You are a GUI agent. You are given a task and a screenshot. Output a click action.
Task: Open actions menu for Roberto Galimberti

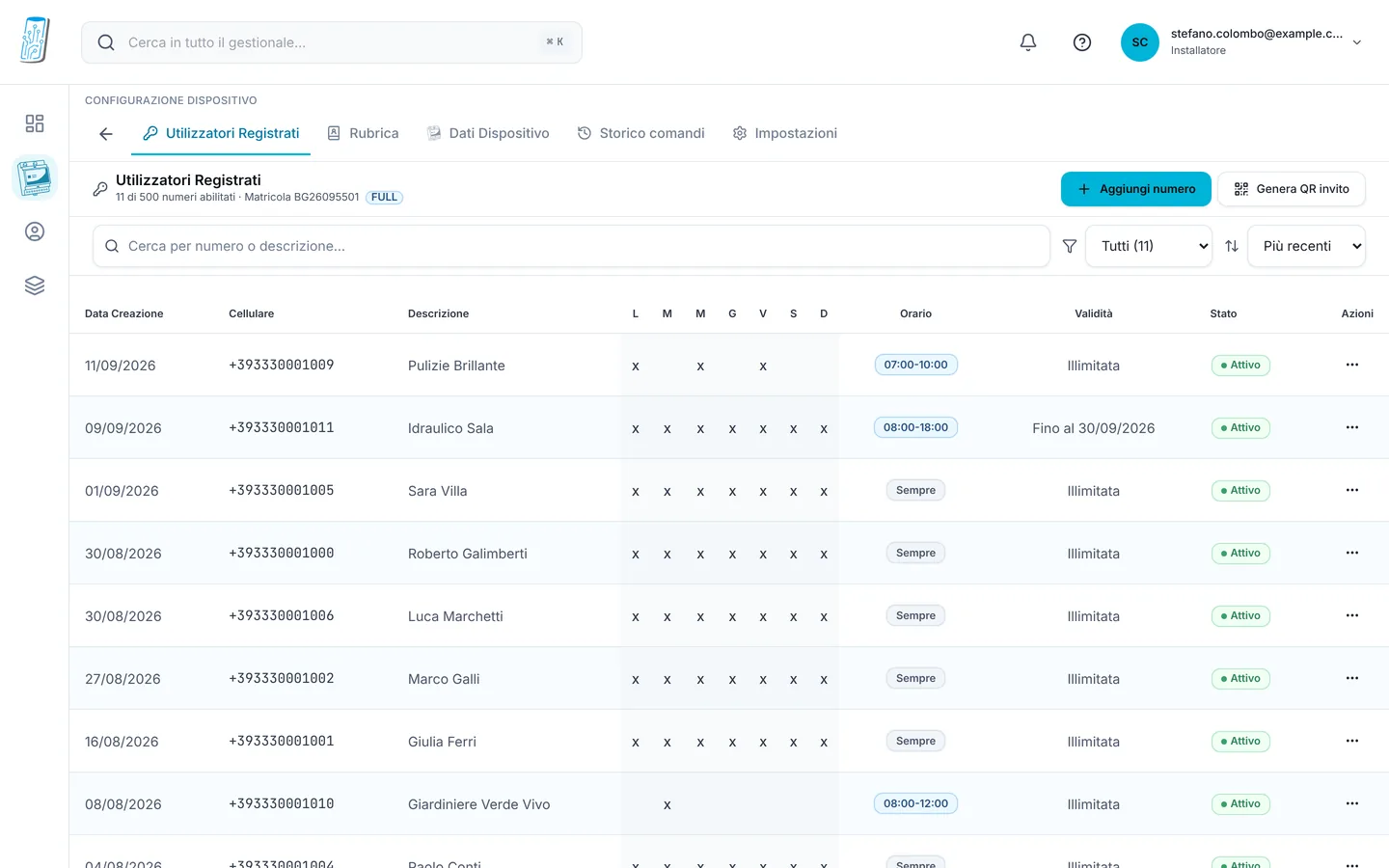click(1352, 553)
